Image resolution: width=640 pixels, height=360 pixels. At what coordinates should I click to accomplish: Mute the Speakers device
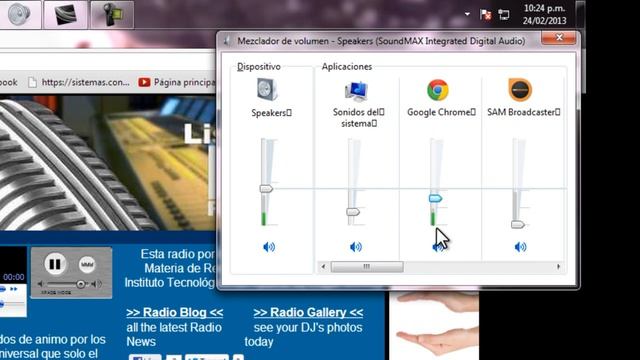(x=269, y=247)
